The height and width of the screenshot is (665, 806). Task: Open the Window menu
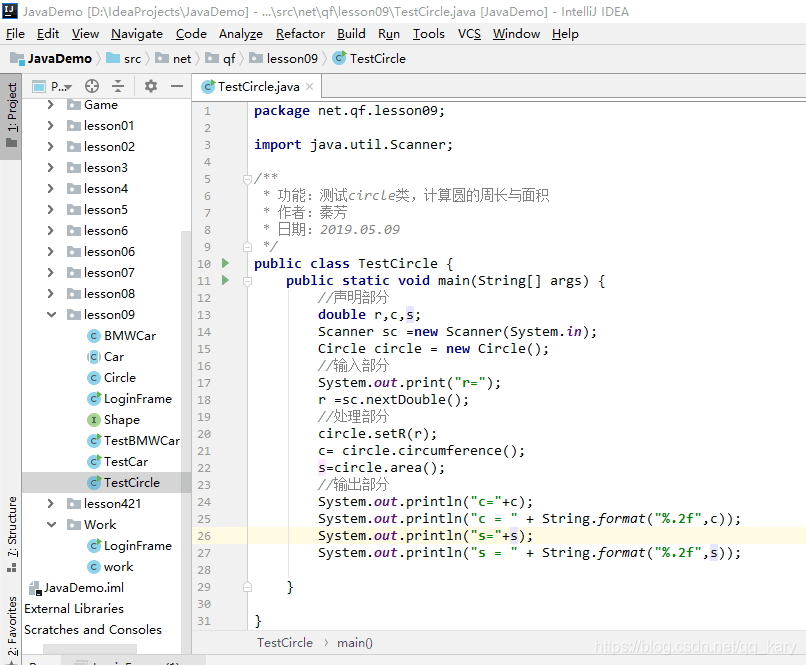pyautogui.click(x=516, y=34)
